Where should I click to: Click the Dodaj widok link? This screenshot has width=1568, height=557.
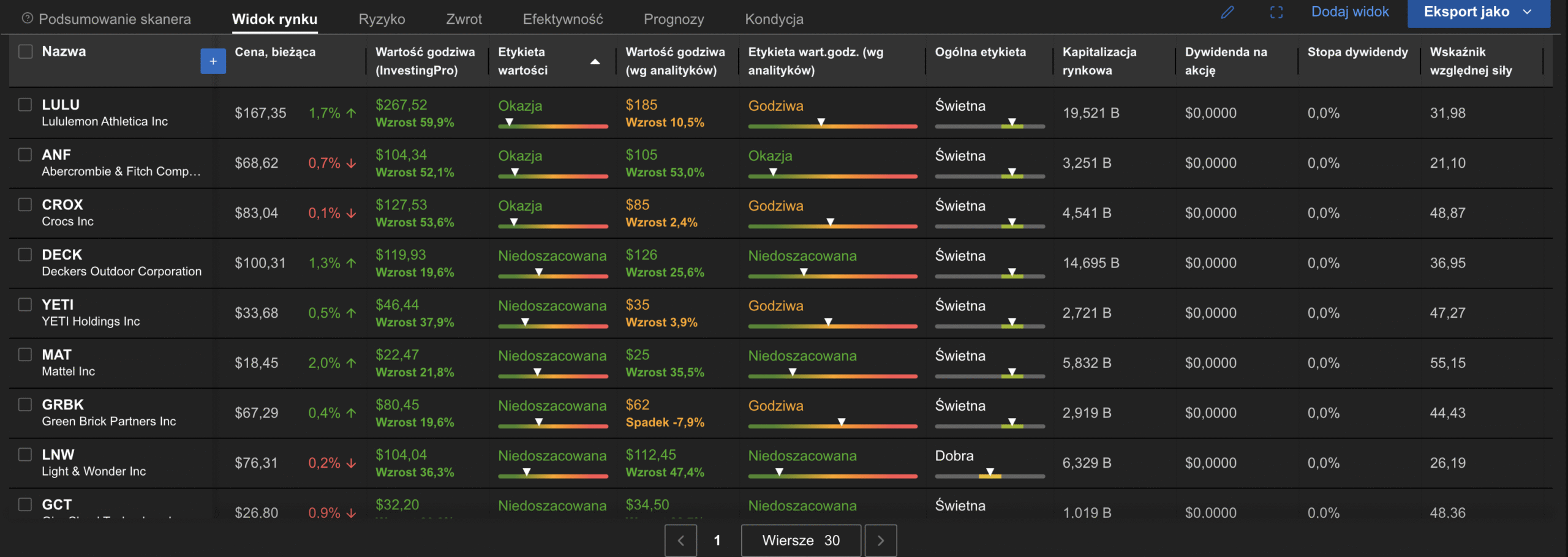pyautogui.click(x=1349, y=12)
